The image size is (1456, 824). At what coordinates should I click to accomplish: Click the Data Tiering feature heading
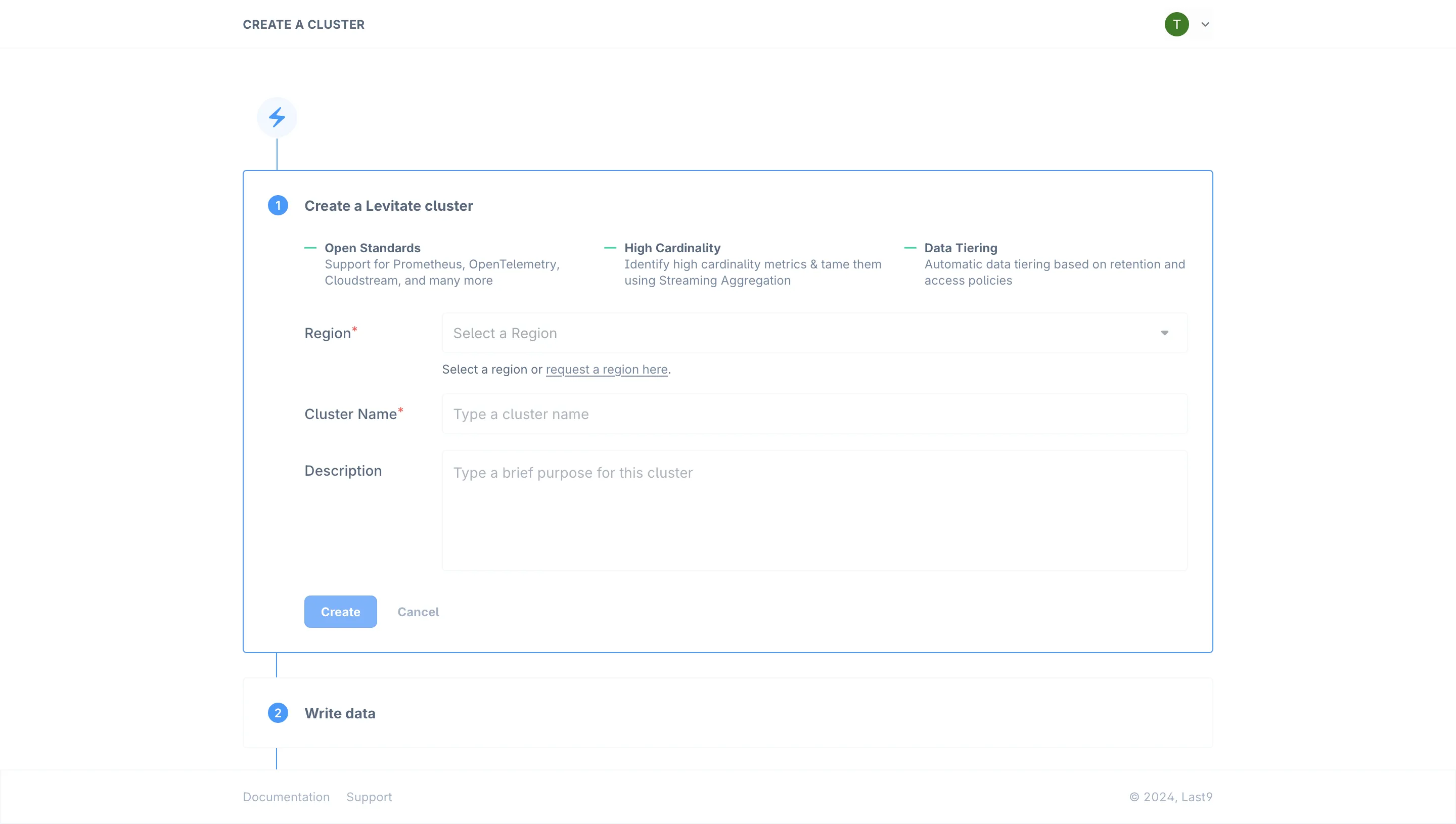tap(960, 248)
